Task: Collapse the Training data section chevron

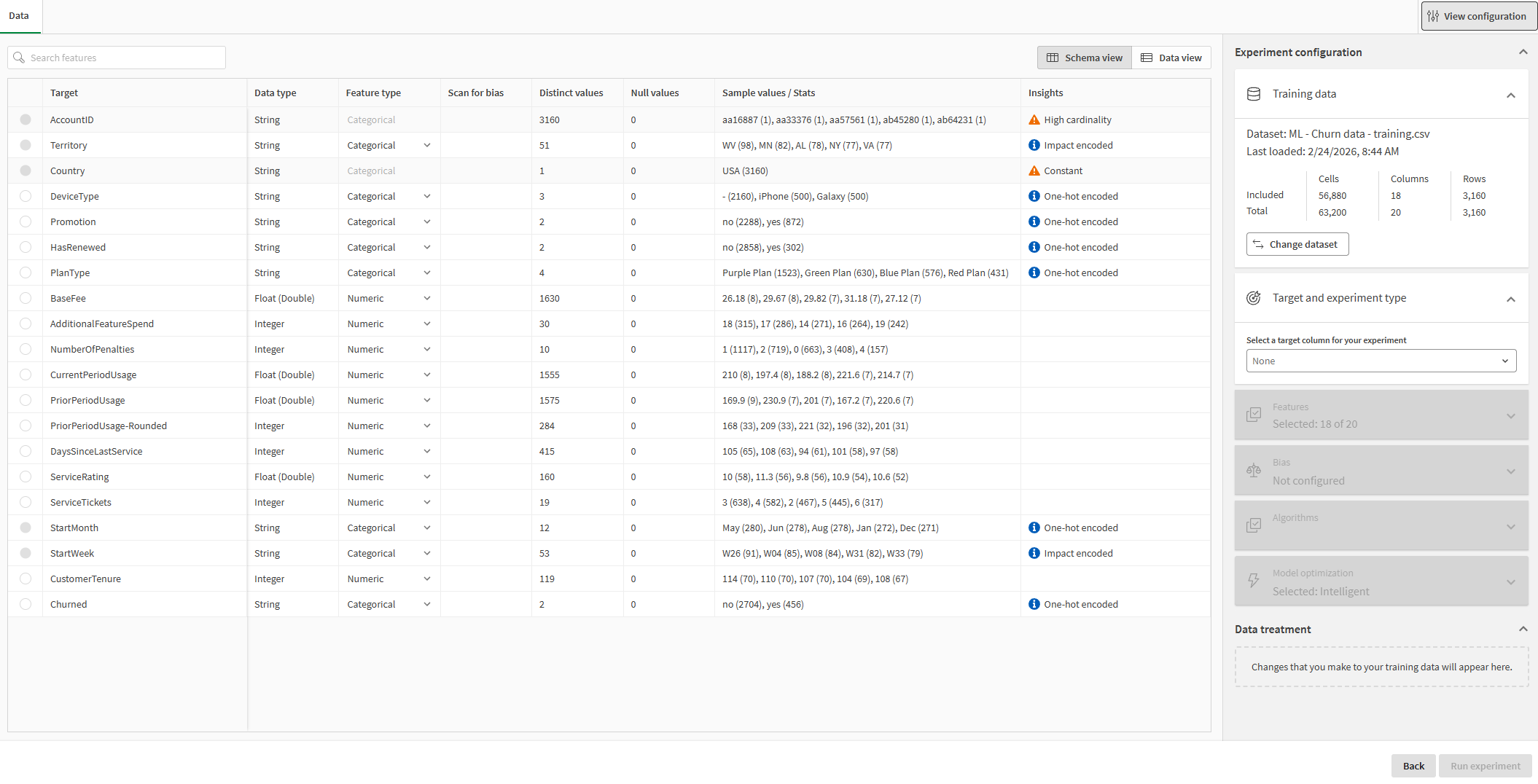Action: tap(1510, 93)
